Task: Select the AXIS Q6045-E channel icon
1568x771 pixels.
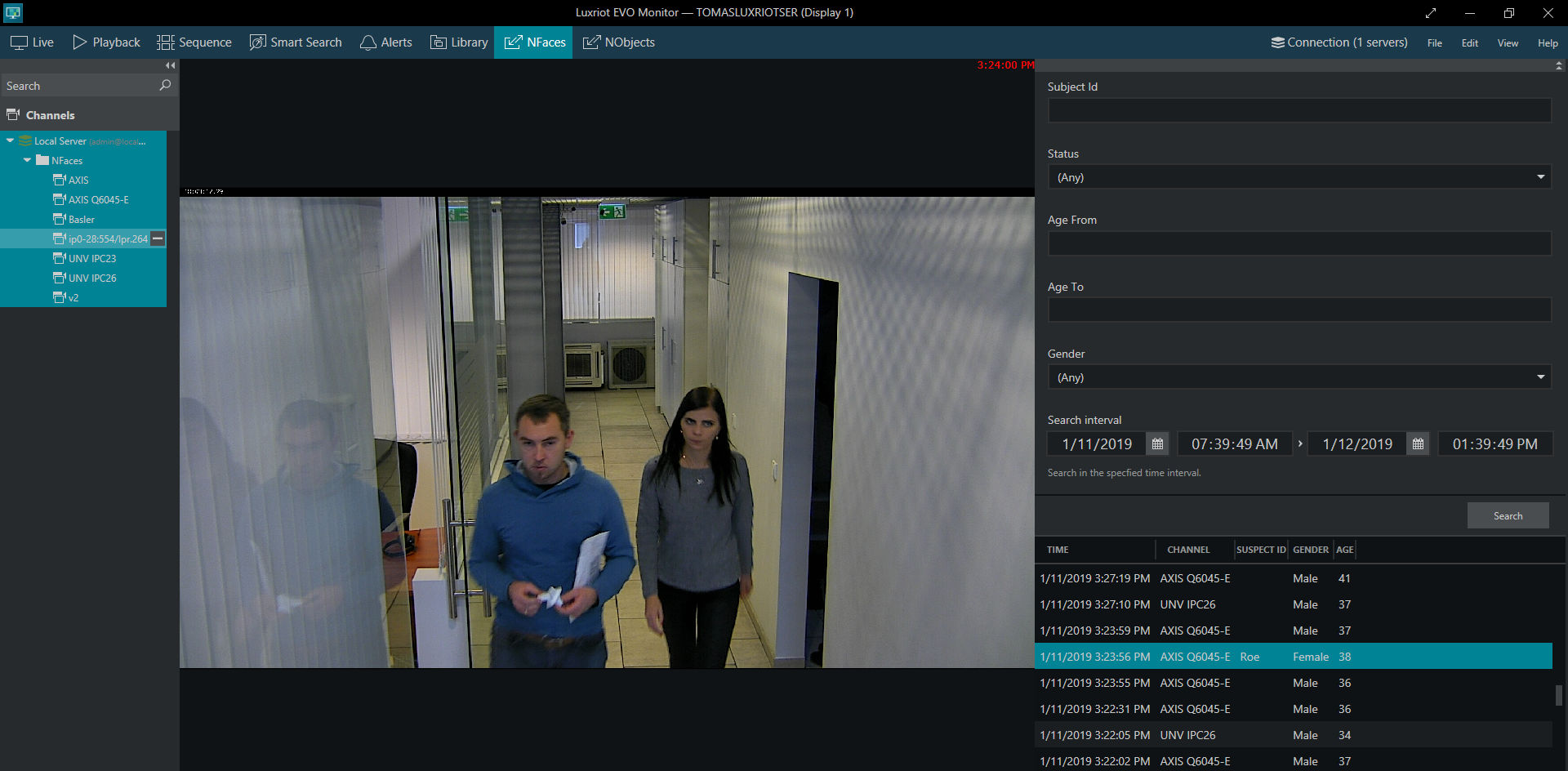Action: click(x=59, y=199)
